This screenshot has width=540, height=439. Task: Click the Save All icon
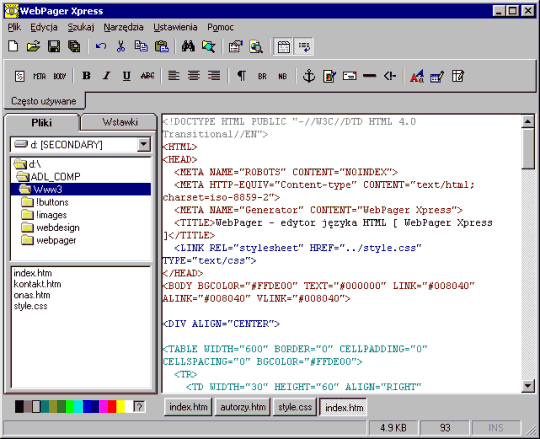74,46
